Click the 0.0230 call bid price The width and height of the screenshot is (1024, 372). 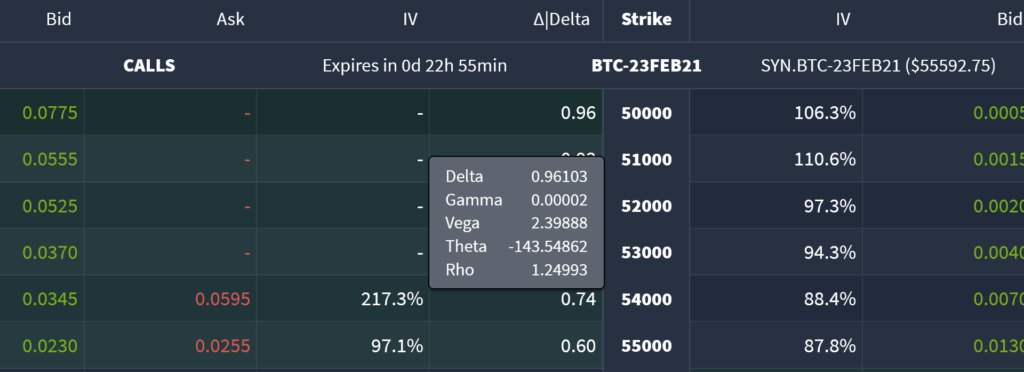(50, 346)
